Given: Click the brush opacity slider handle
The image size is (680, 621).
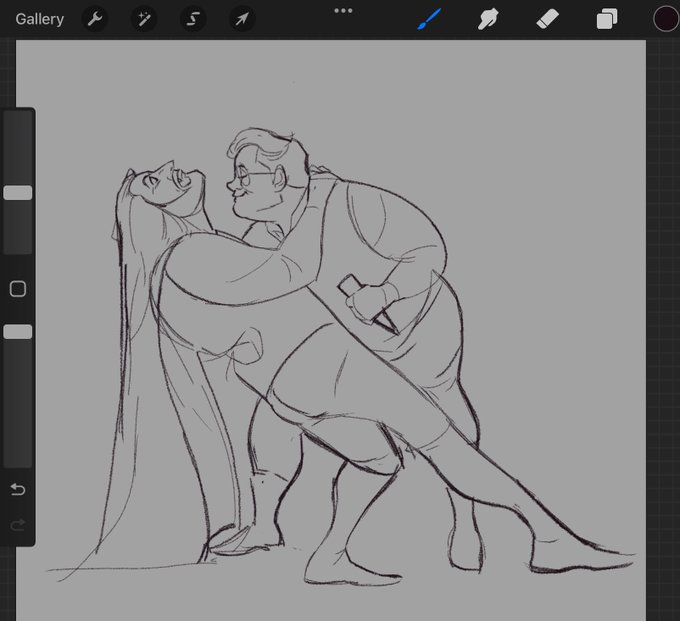Looking at the screenshot, I should tap(18, 332).
